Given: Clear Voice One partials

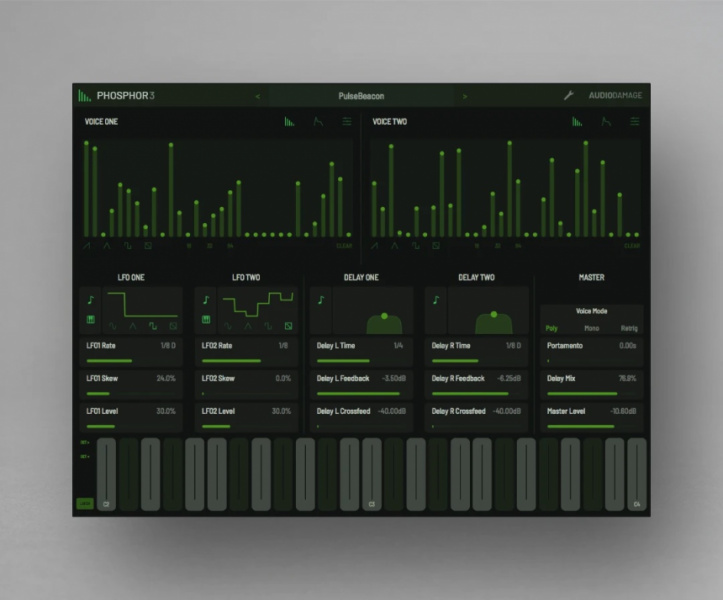Looking at the screenshot, I should [x=344, y=246].
